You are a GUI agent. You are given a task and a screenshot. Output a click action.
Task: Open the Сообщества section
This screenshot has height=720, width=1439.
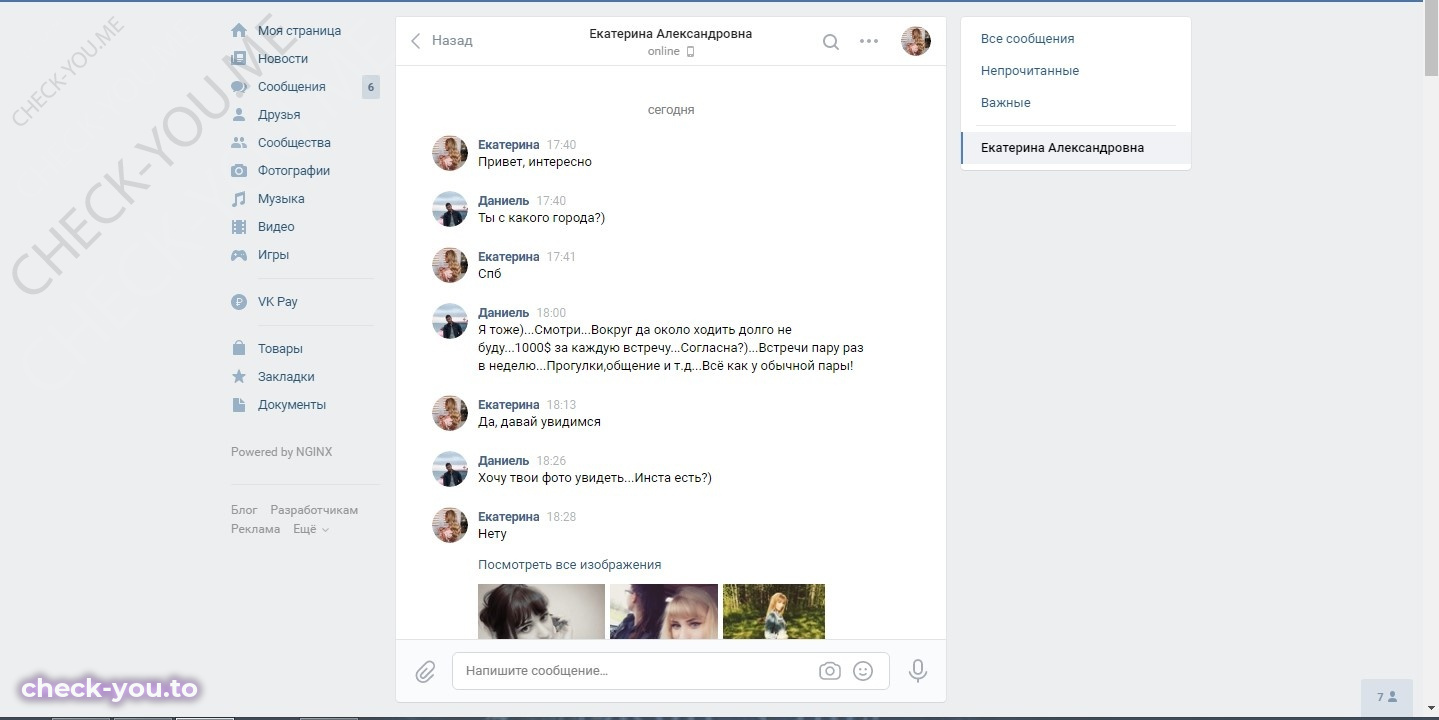(294, 143)
